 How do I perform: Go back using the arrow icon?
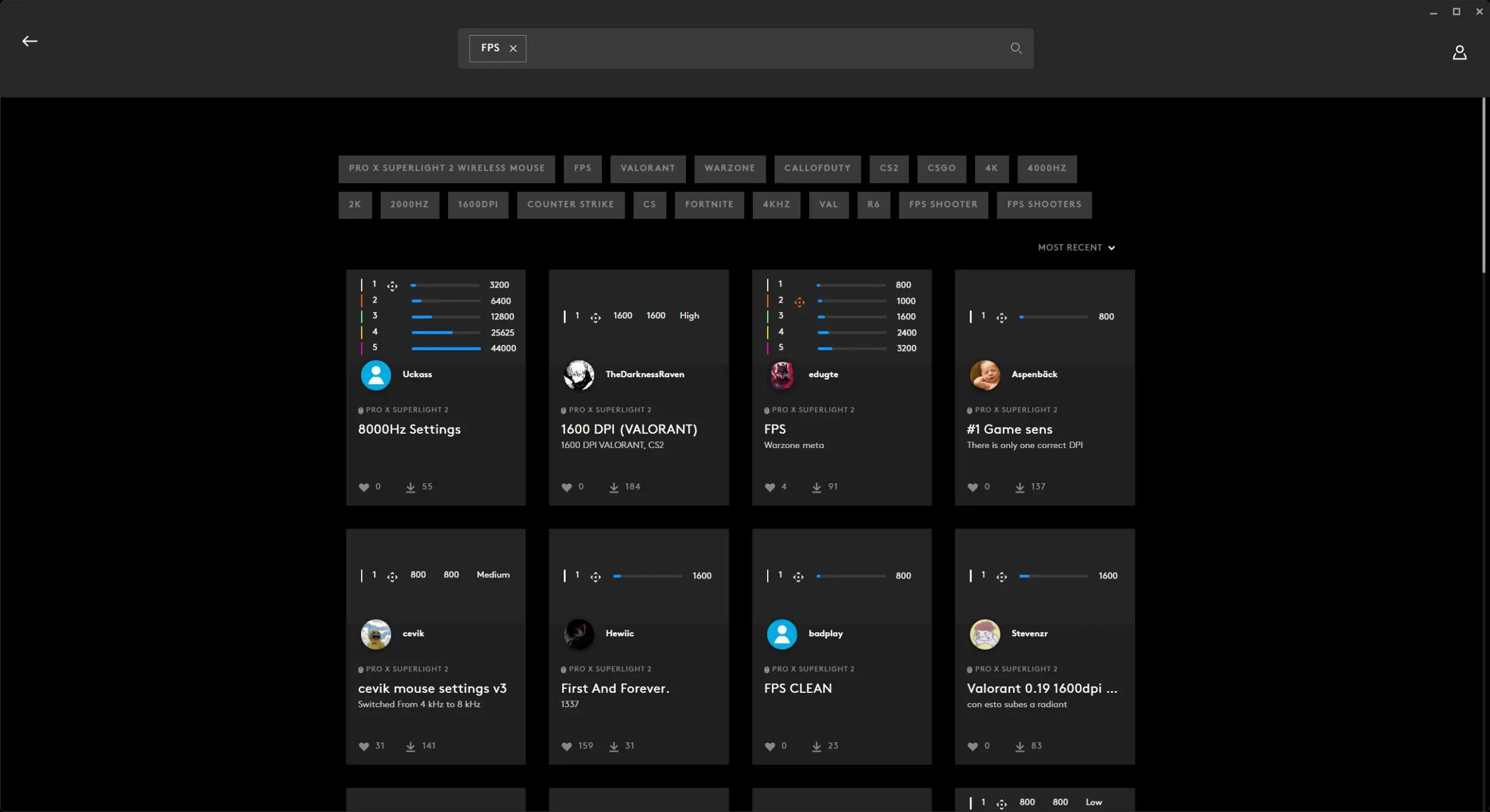(x=30, y=41)
